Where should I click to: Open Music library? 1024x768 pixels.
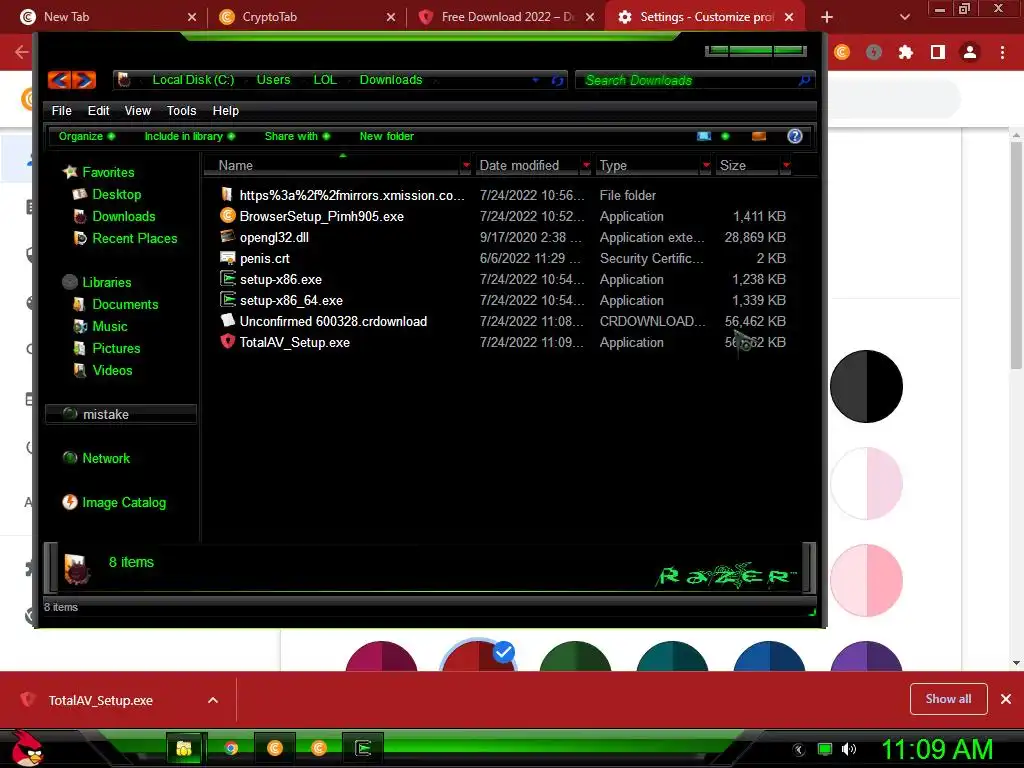click(x=110, y=326)
